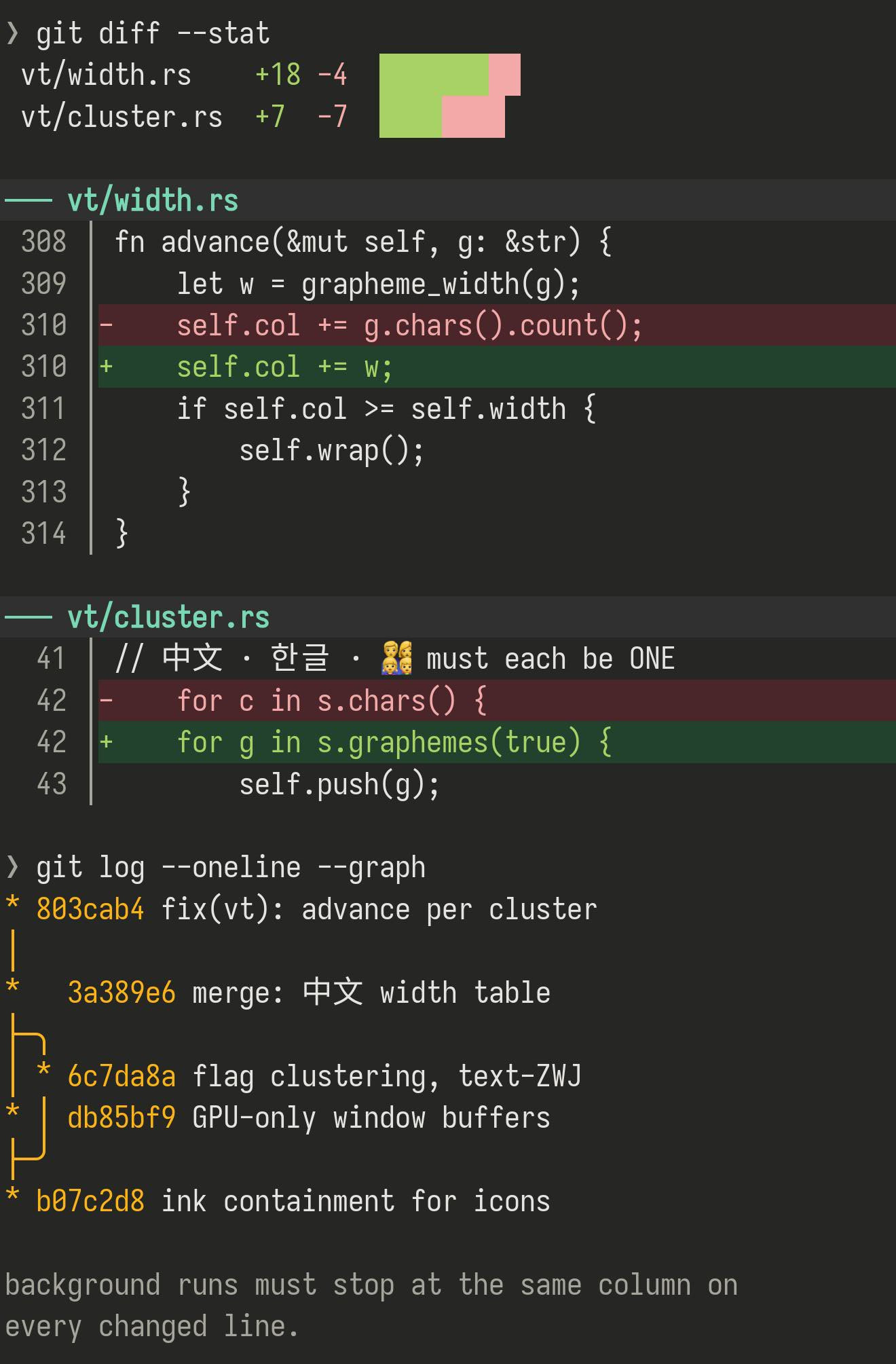Click the 한글 characters in the comment
Image resolution: width=896 pixels, height=1364 pixels.
[301, 658]
